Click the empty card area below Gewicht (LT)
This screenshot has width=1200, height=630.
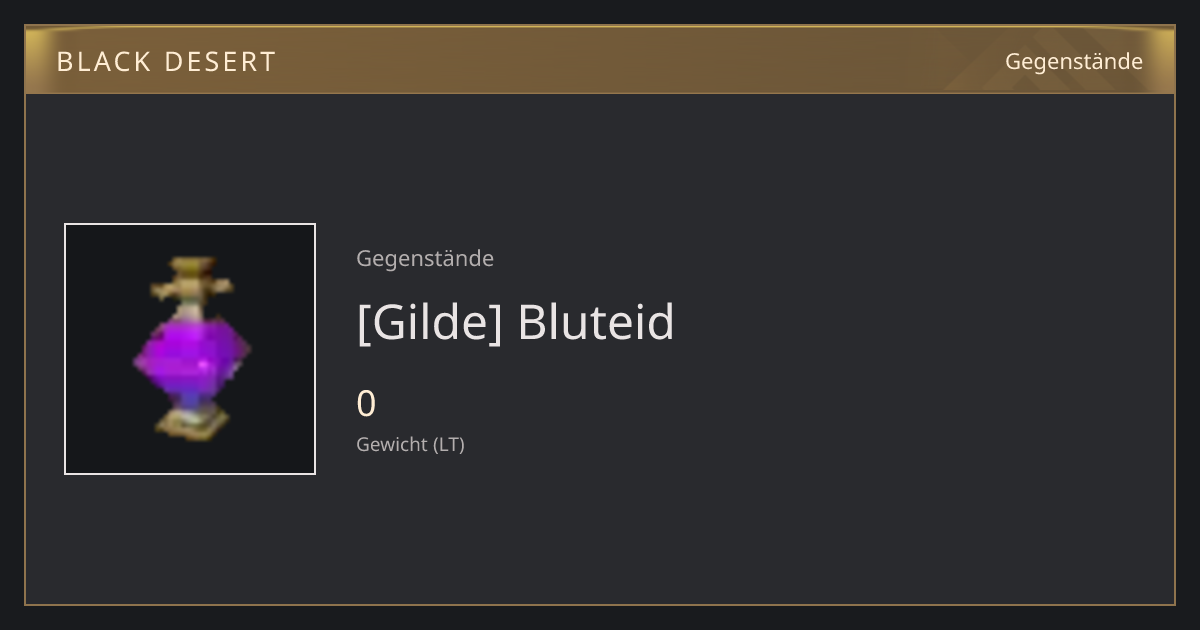[600, 530]
